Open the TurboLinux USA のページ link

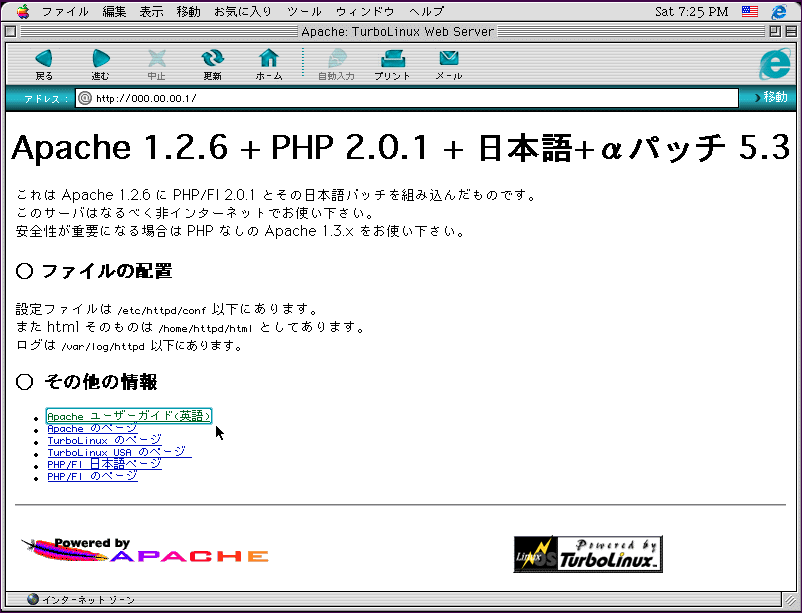tap(119, 452)
